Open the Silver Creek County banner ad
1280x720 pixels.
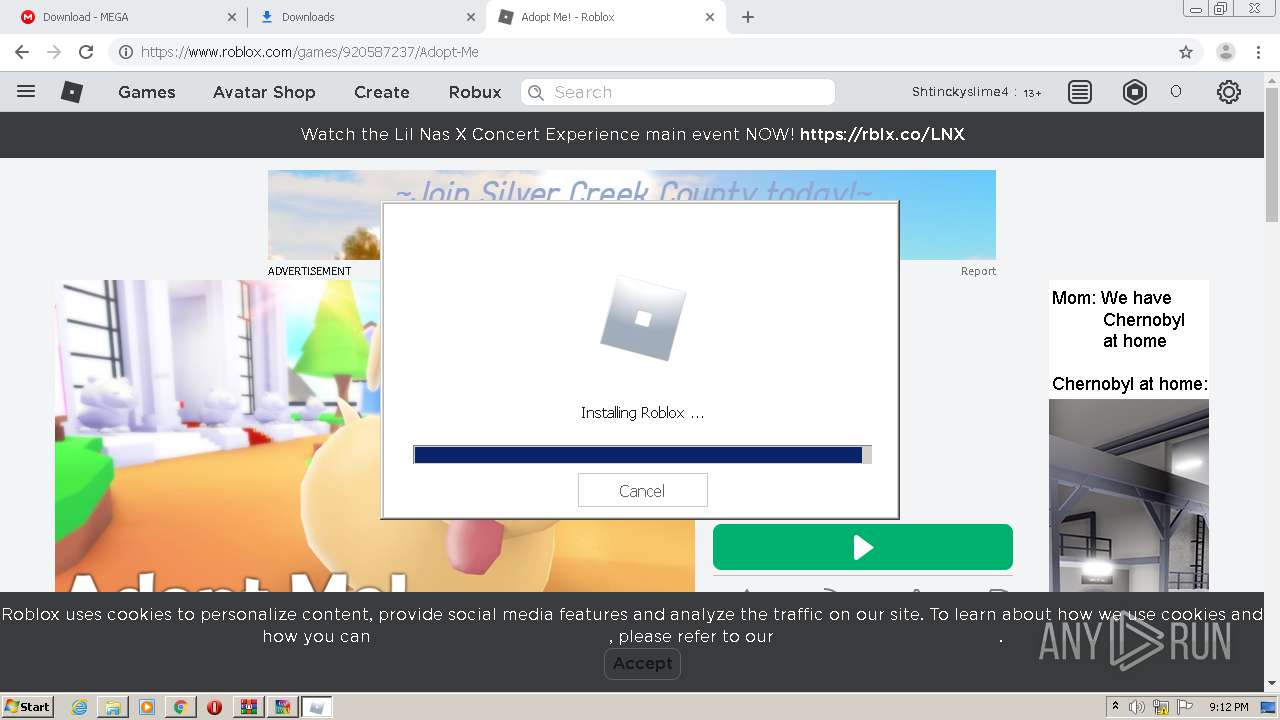pyautogui.click(x=632, y=186)
